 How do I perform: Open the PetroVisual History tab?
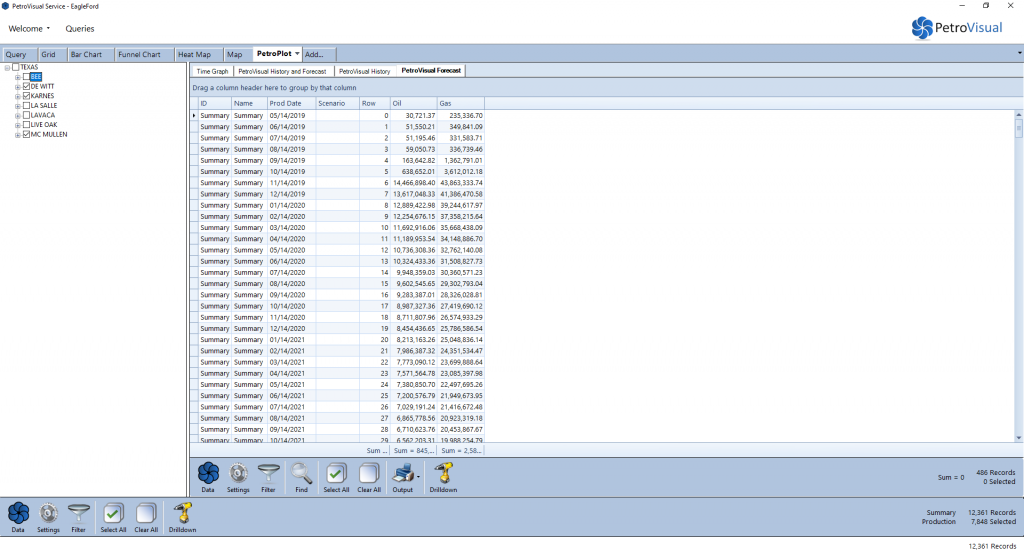364,71
